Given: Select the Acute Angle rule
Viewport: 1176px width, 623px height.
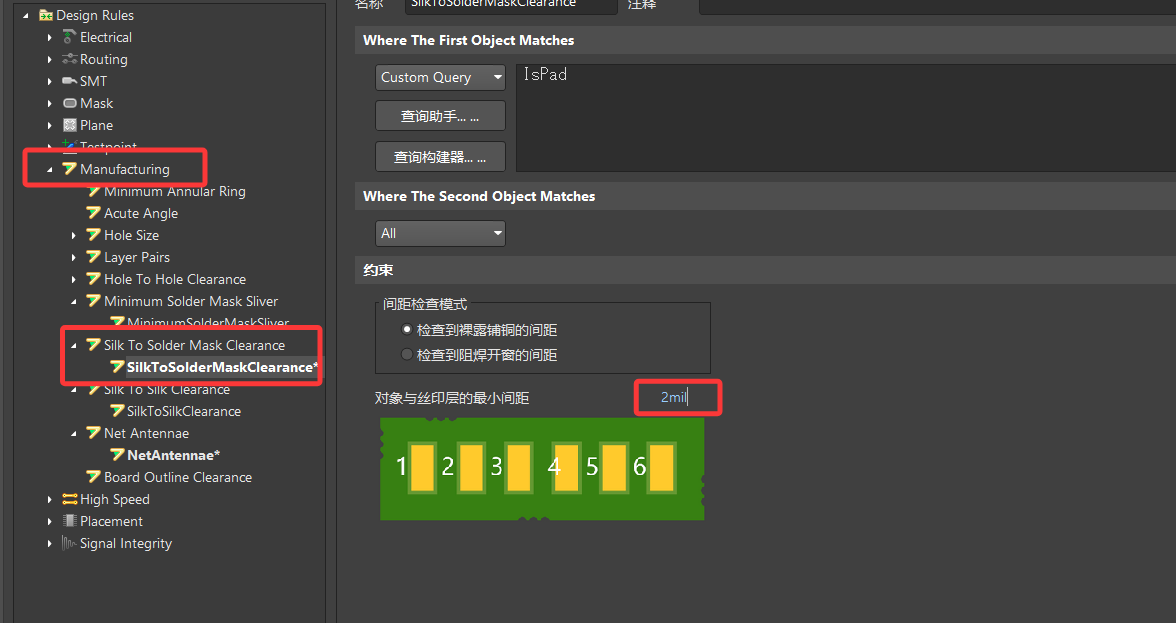Looking at the screenshot, I should (141, 213).
